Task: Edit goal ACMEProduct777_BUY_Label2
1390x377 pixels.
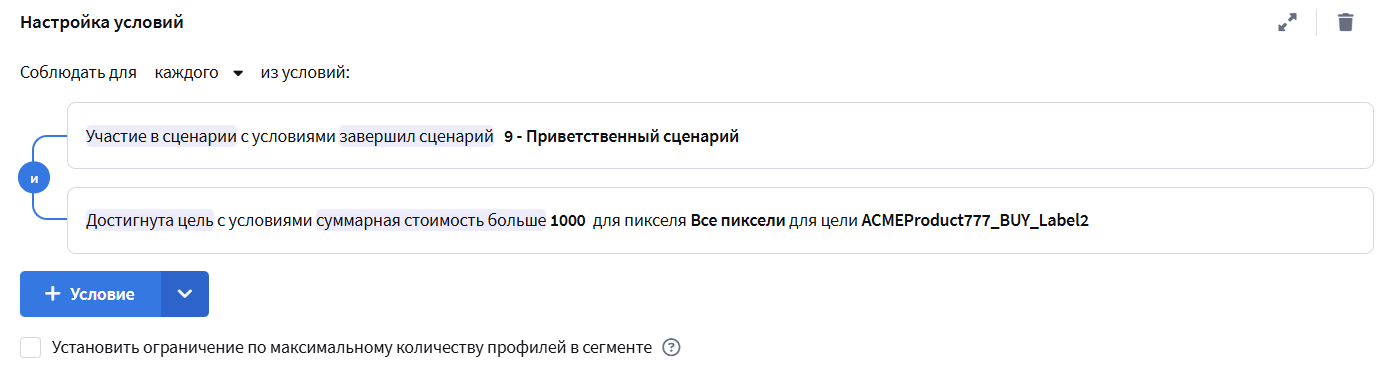Action: [975, 220]
